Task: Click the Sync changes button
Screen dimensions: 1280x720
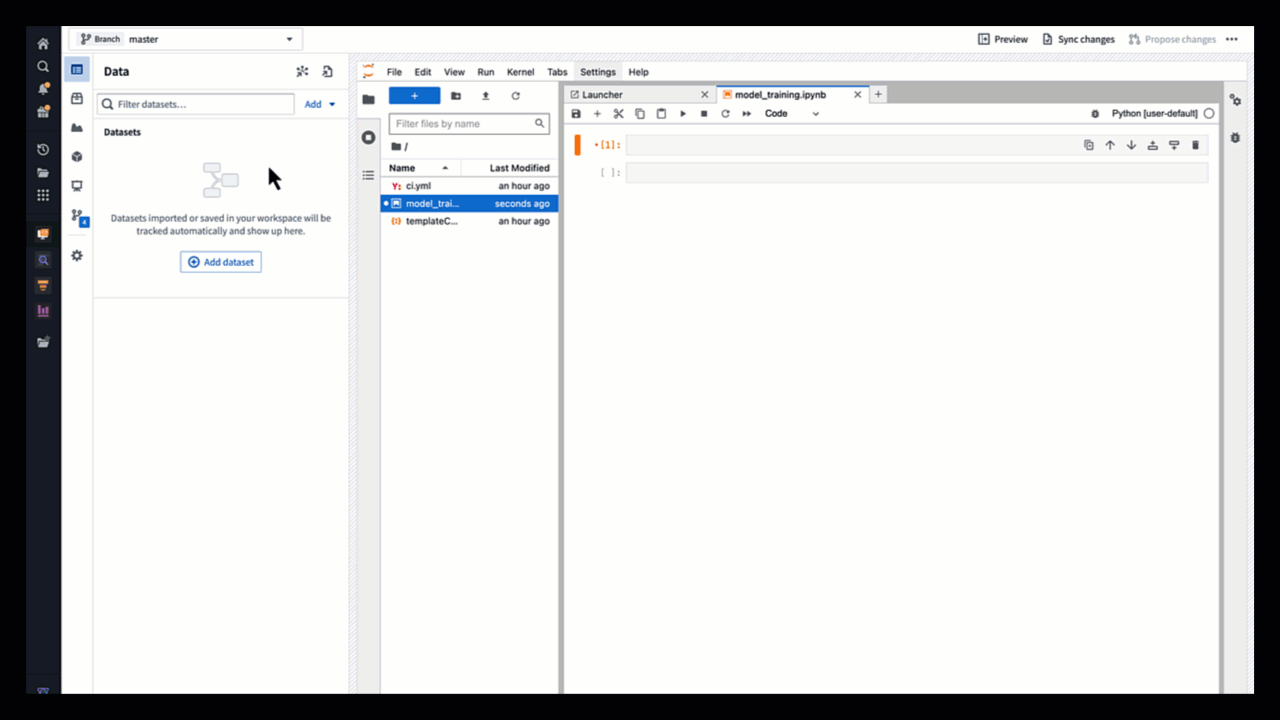Action: (1078, 38)
